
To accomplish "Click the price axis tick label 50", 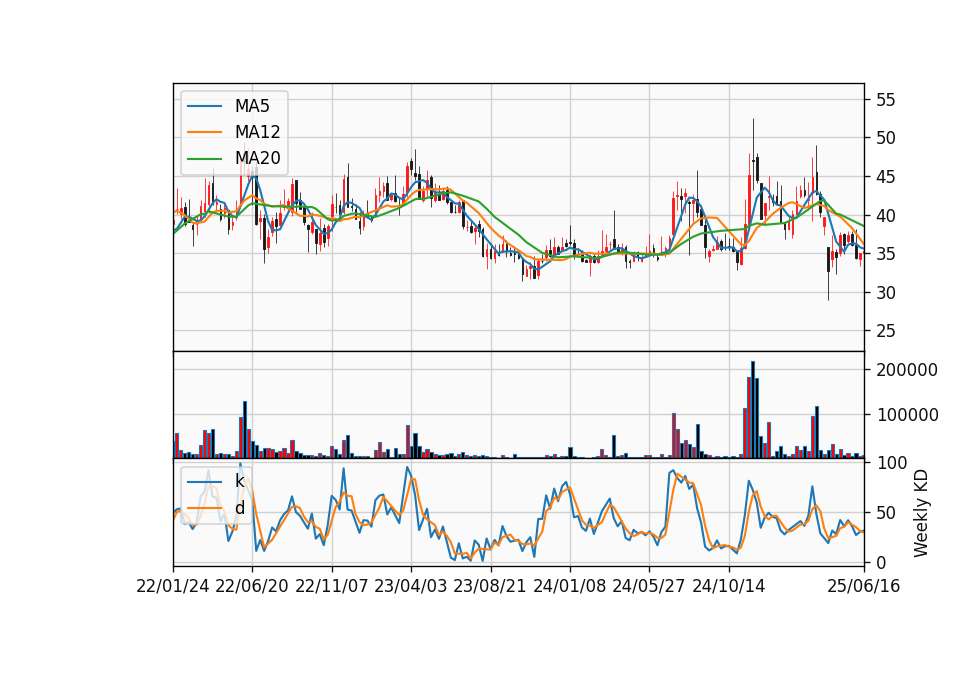I will pyautogui.click(x=885, y=138).
